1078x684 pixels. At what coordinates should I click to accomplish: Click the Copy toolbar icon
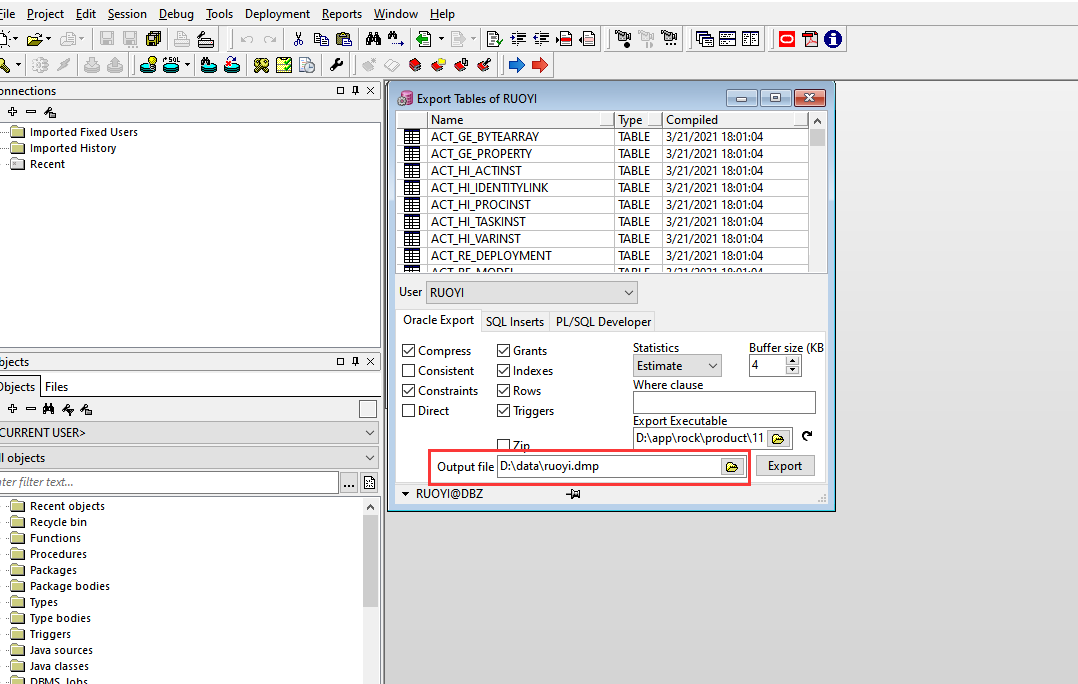321,38
